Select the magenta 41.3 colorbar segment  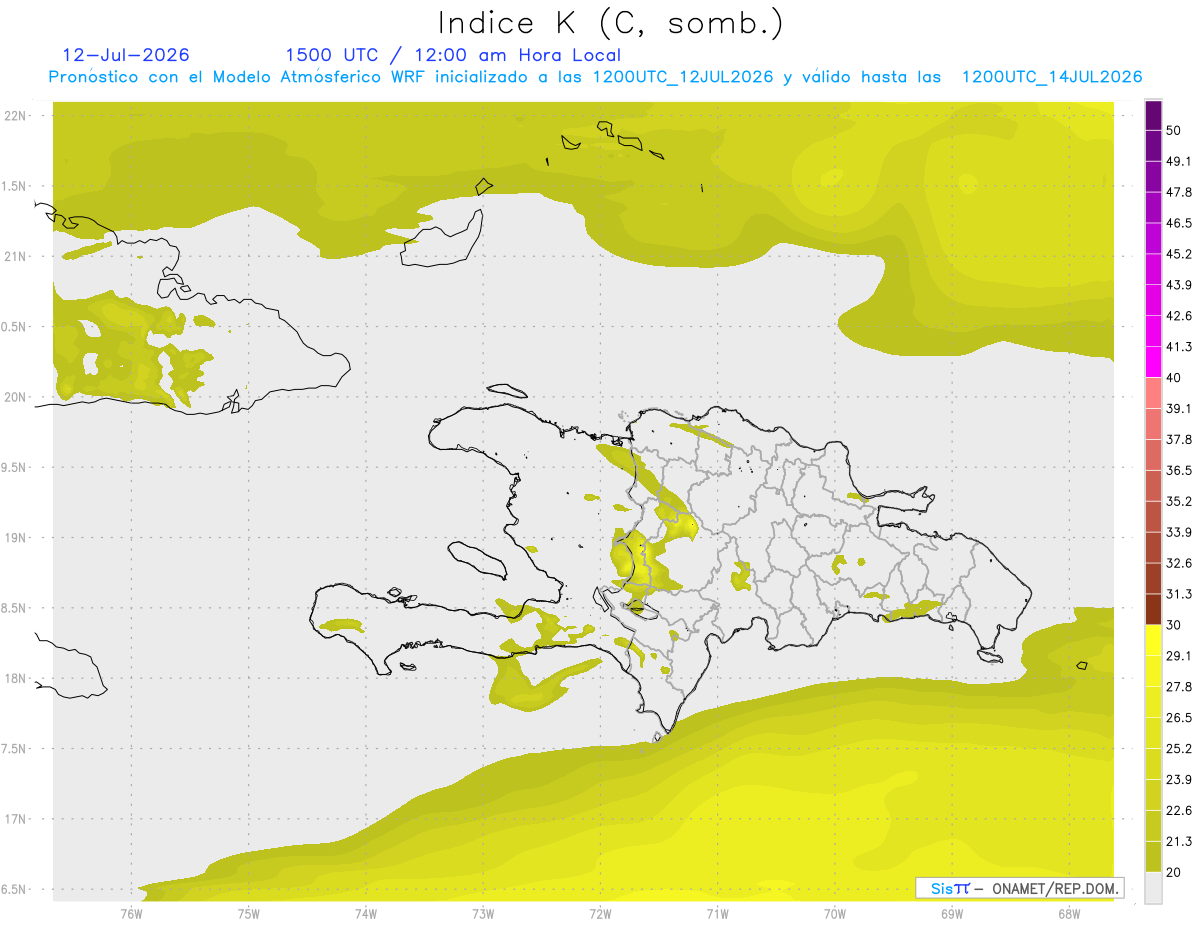(x=1153, y=361)
